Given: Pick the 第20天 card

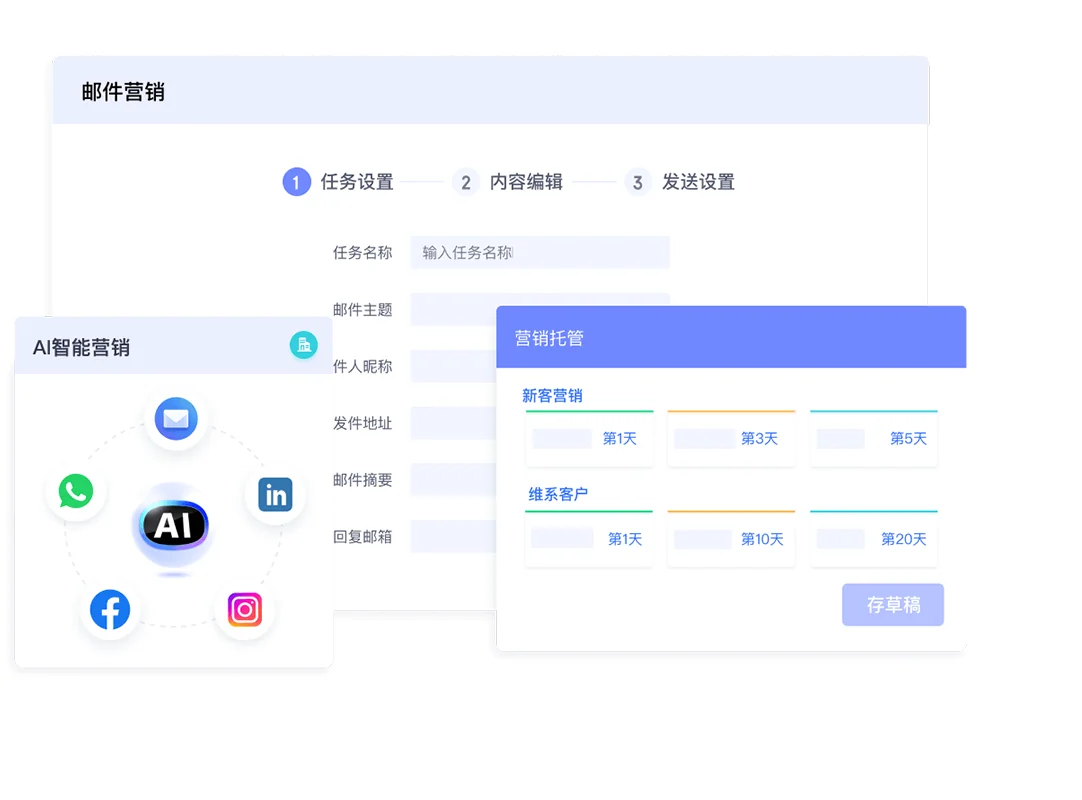Looking at the screenshot, I should coord(874,539).
